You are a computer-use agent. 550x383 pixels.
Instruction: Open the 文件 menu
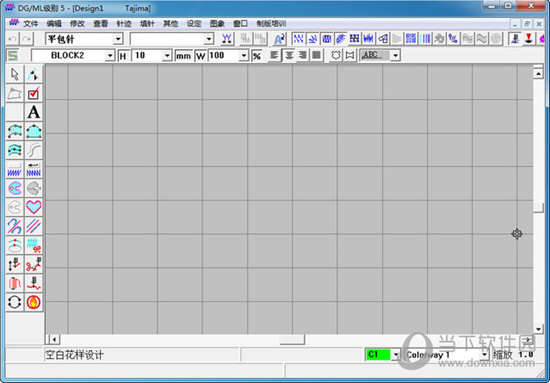point(31,23)
